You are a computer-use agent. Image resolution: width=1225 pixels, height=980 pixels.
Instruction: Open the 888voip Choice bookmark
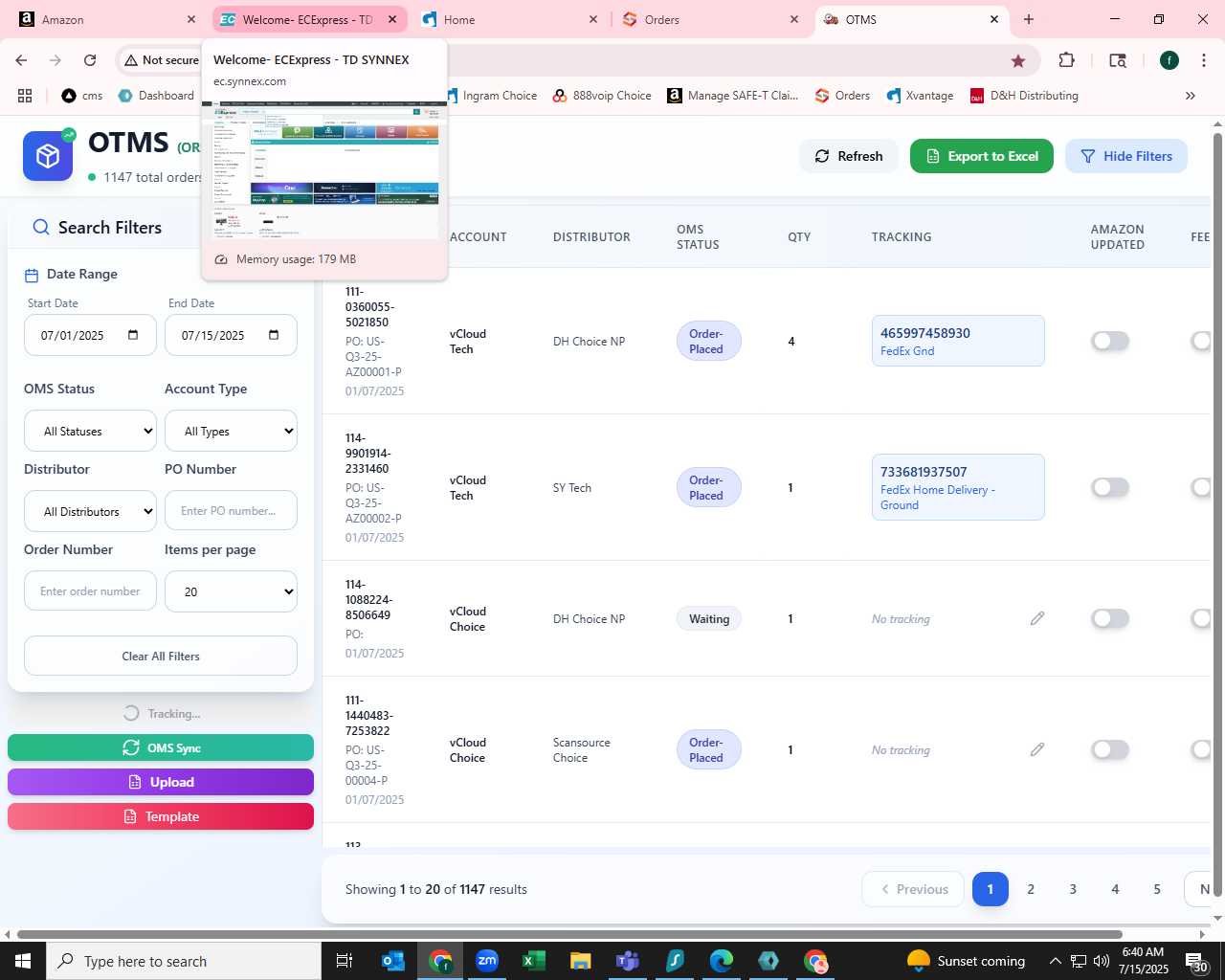[x=602, y=96]
